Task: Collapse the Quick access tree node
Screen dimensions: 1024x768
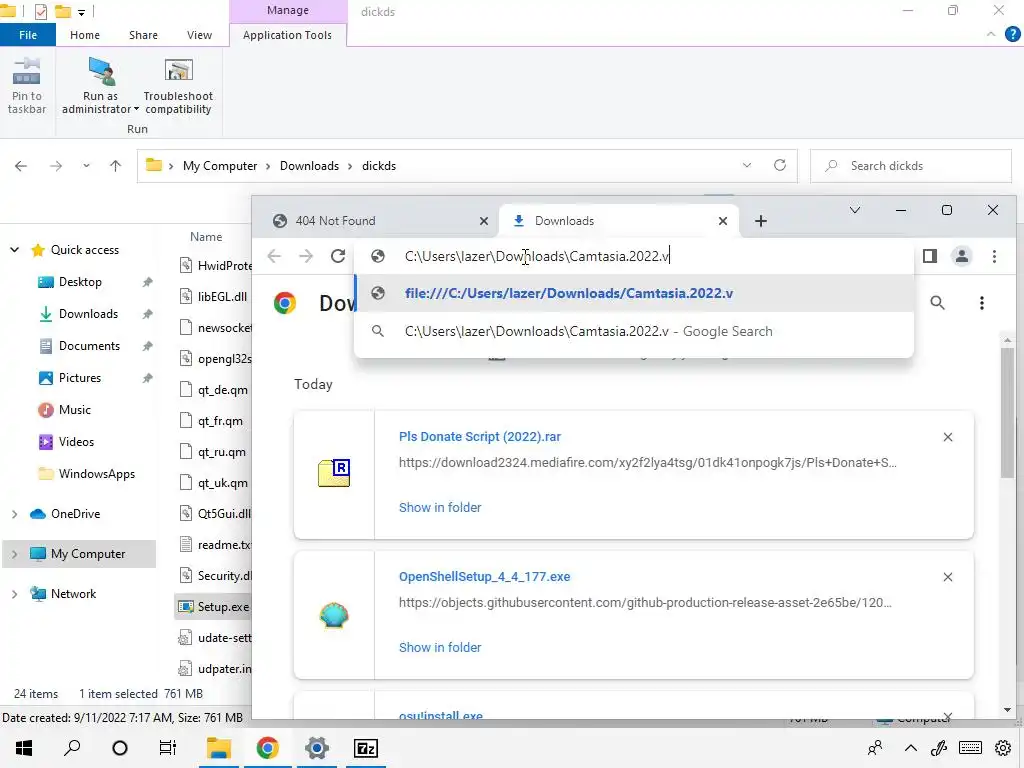Action: click(x=14, y=249)
